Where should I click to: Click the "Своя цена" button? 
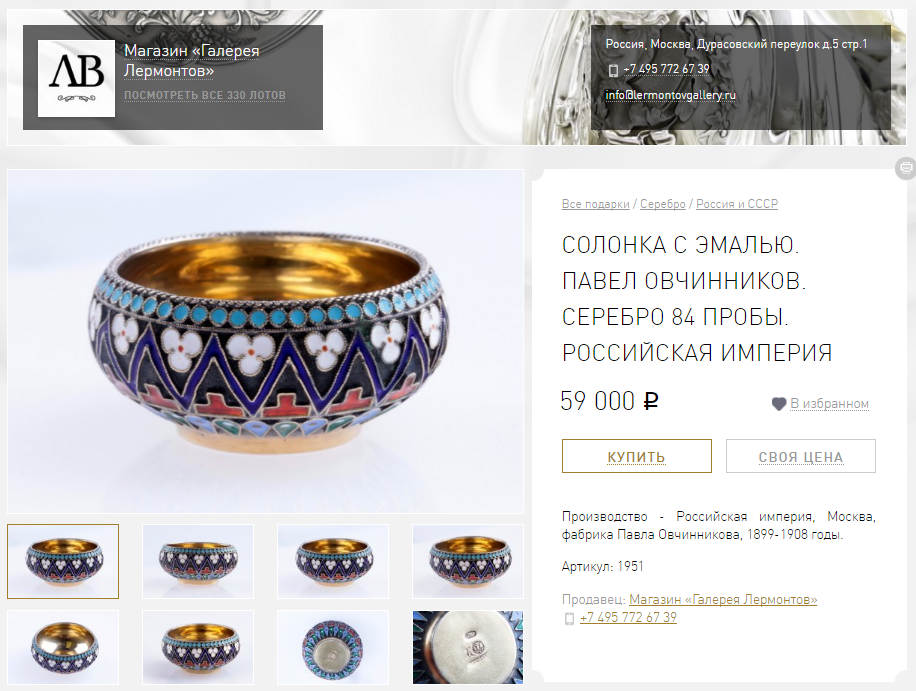tap(800, 456)
